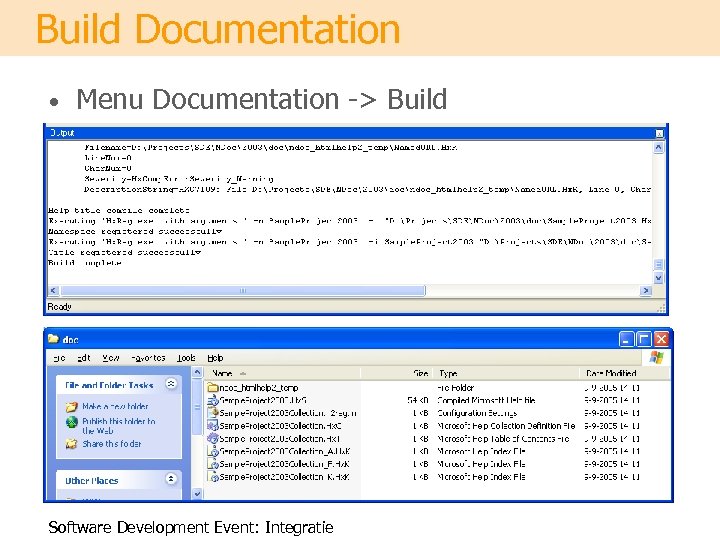
Task: Close the Output panel with its X
Action: pos(659,134)
